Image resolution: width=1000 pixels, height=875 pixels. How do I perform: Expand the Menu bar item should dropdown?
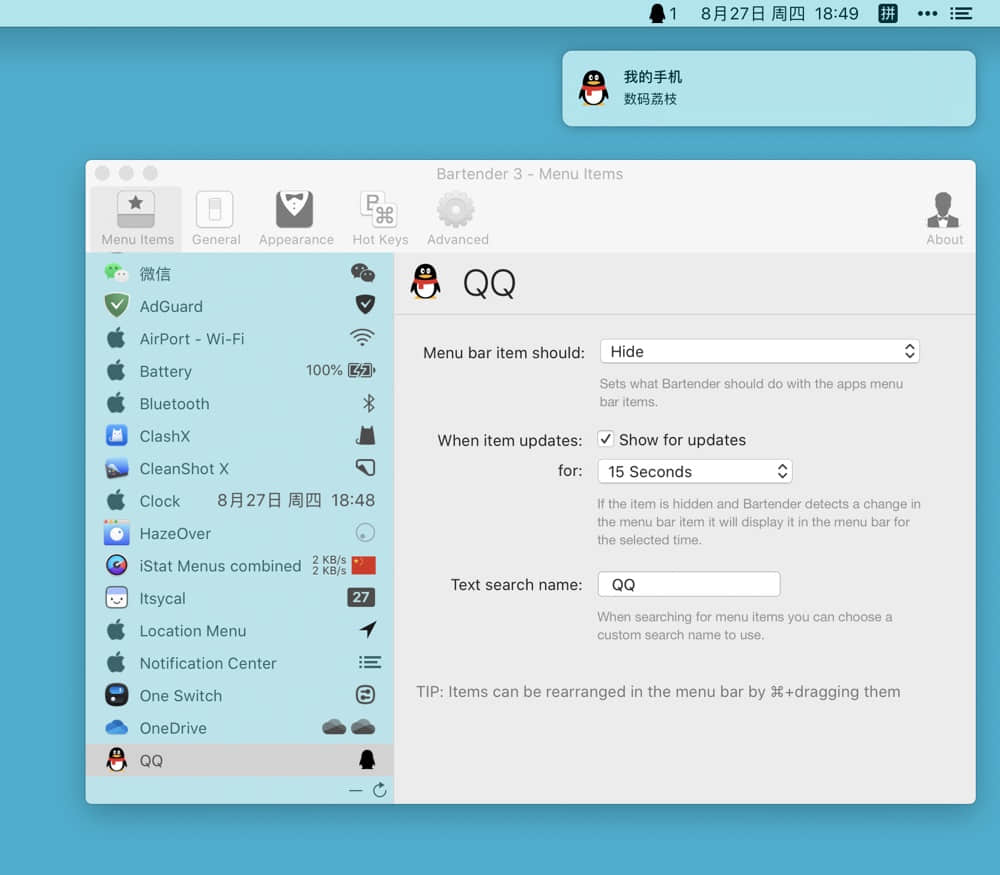pos(760,351)
